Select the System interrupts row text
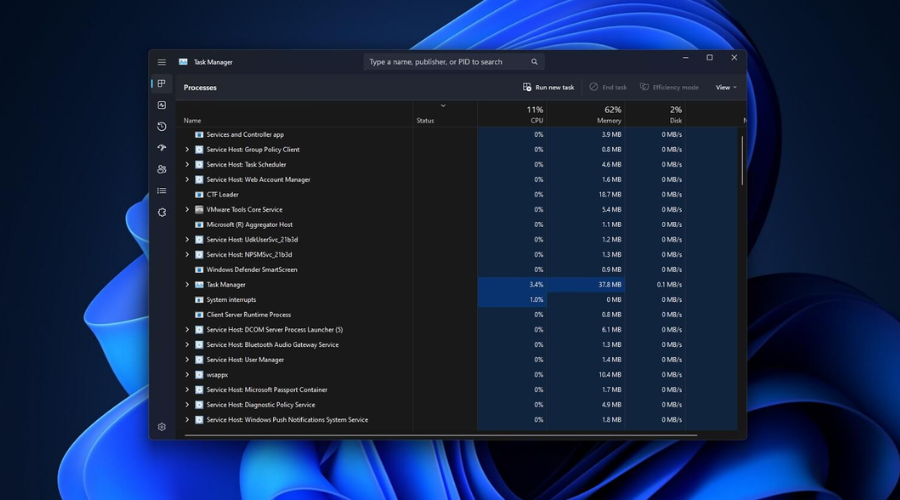 231,300
